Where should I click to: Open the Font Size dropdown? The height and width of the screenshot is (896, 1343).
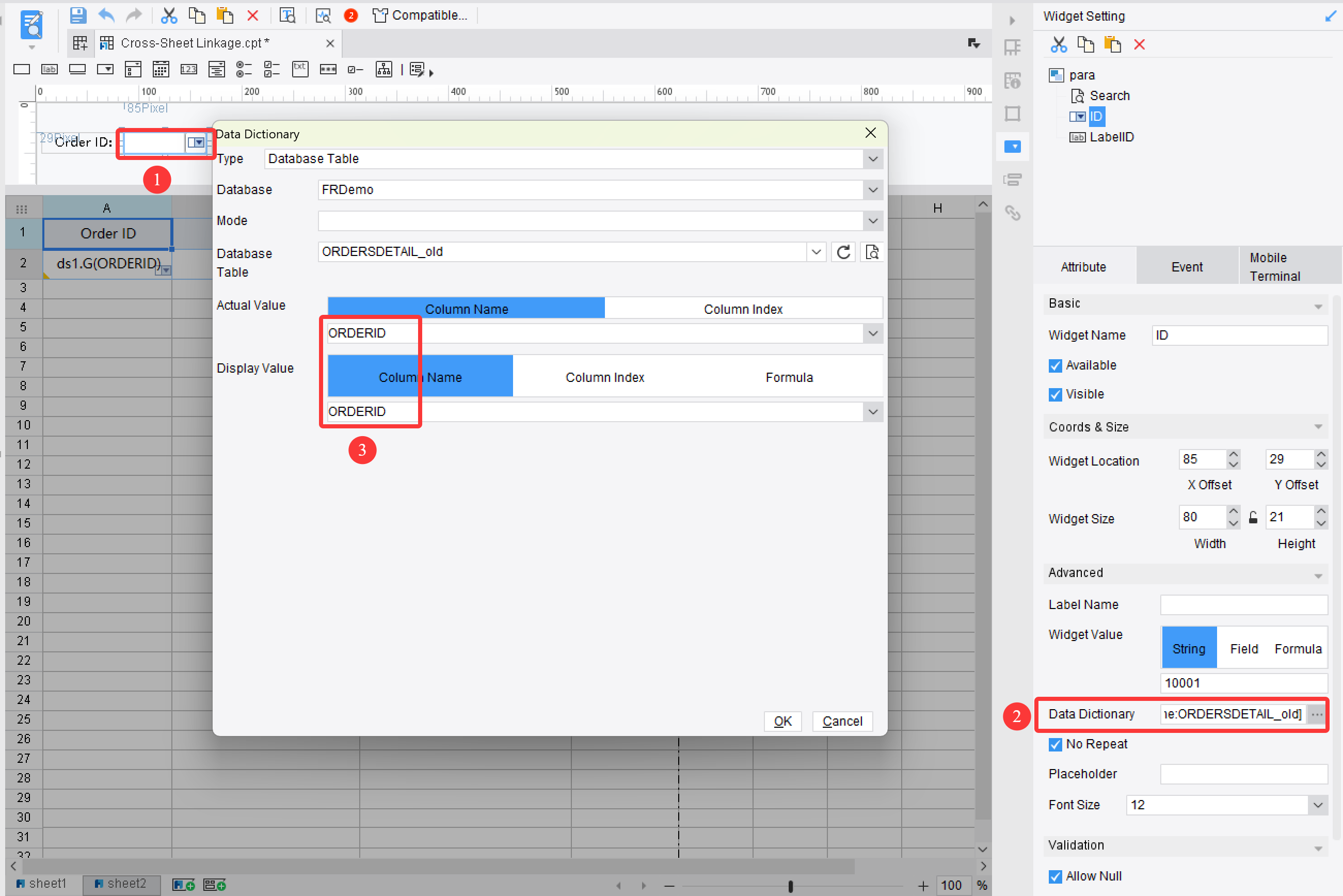pyautogui.click(x=1318, y=805)
